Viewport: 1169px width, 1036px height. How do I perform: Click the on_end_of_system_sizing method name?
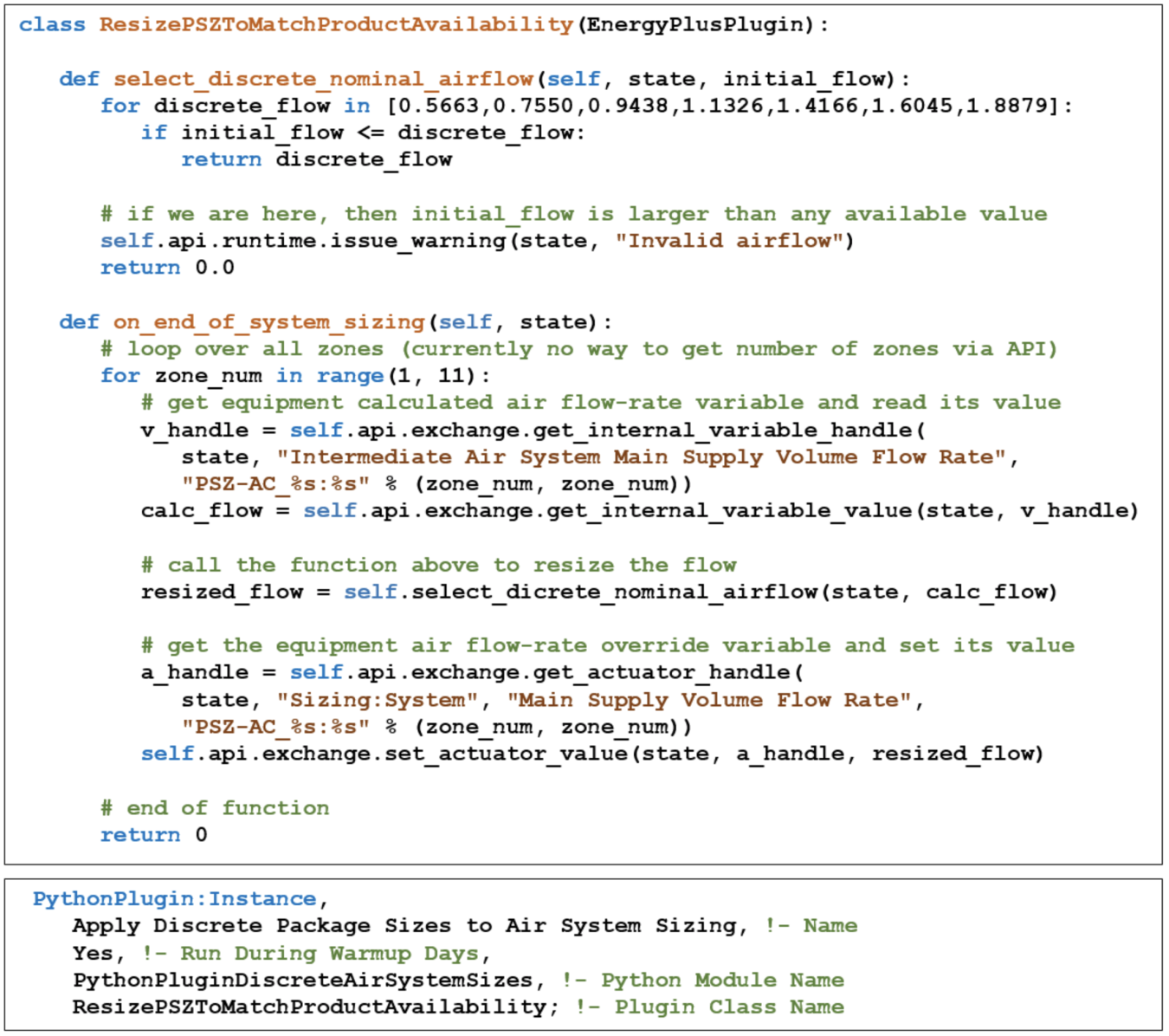(x=268, y=322)
